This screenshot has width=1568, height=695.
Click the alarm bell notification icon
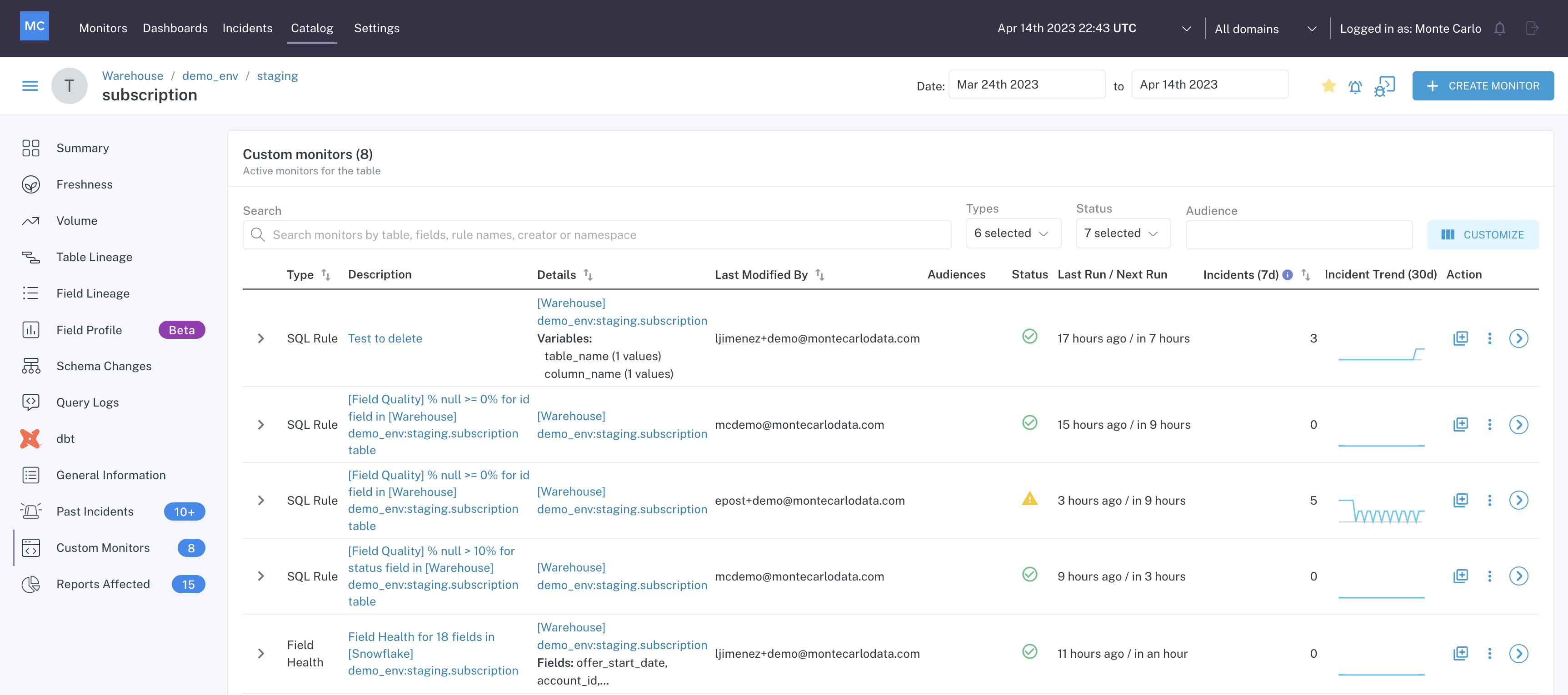1355,87
